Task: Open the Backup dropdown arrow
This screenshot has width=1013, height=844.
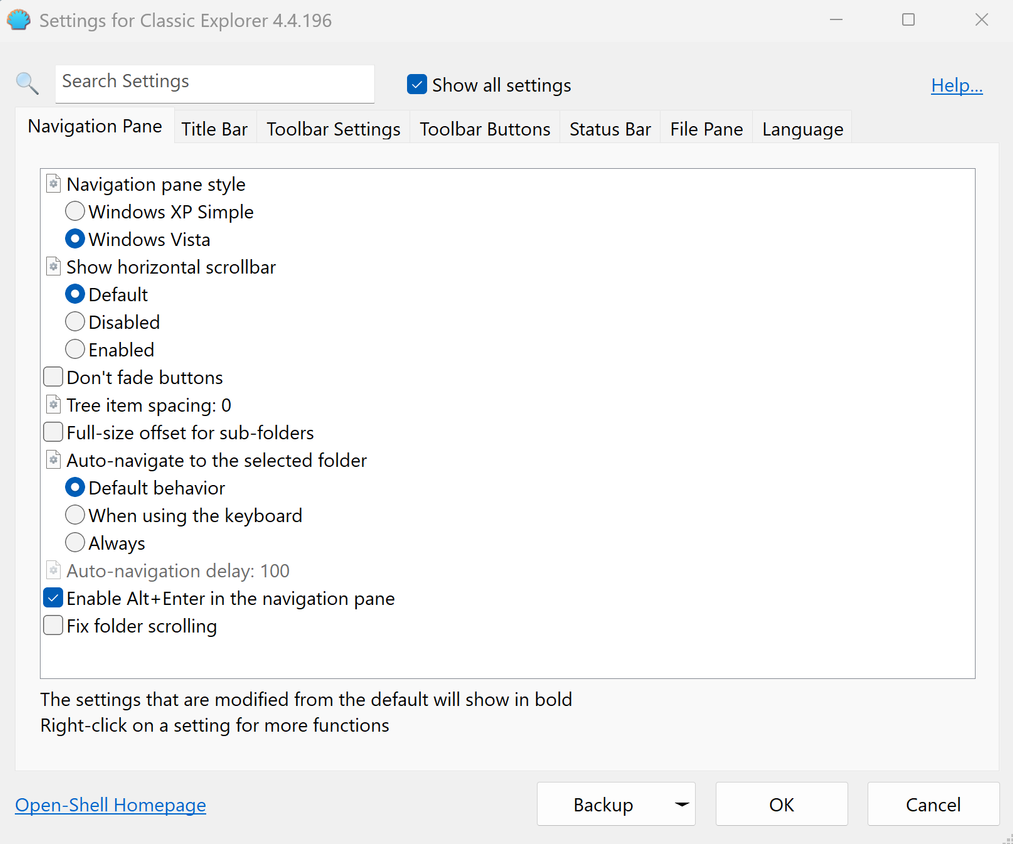Action: [682, 805]
